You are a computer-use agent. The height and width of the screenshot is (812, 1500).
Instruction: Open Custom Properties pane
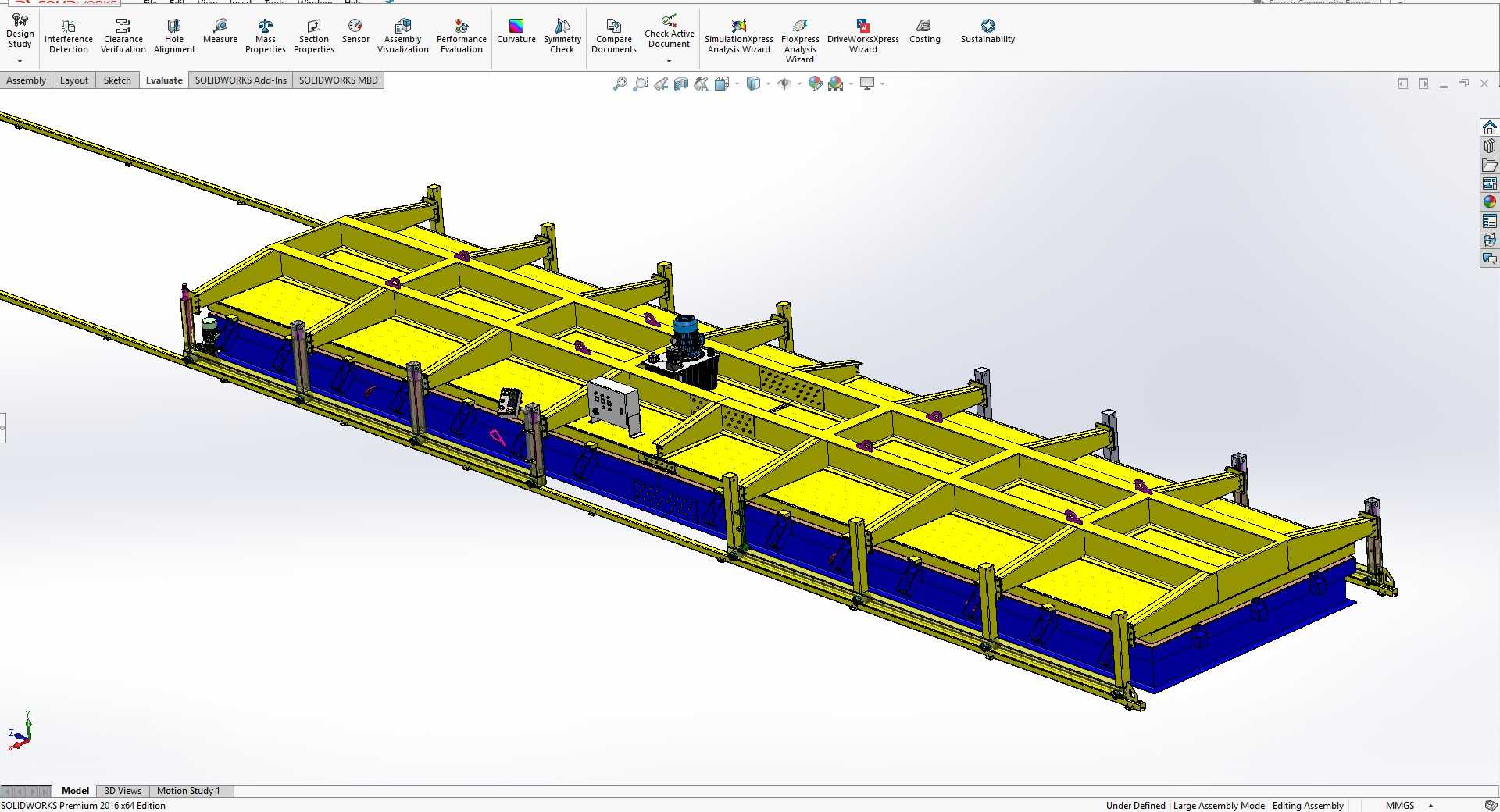[1490, 221]
